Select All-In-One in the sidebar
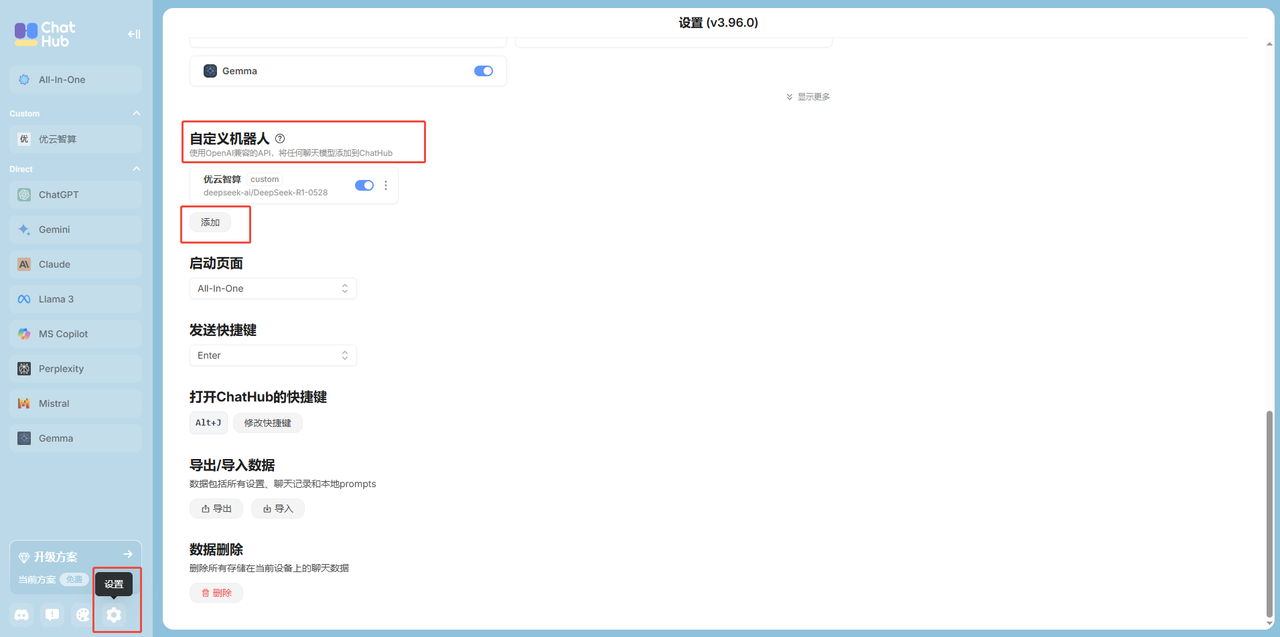Viewport: 1280px width, 637px height. [x=76, y=80]
